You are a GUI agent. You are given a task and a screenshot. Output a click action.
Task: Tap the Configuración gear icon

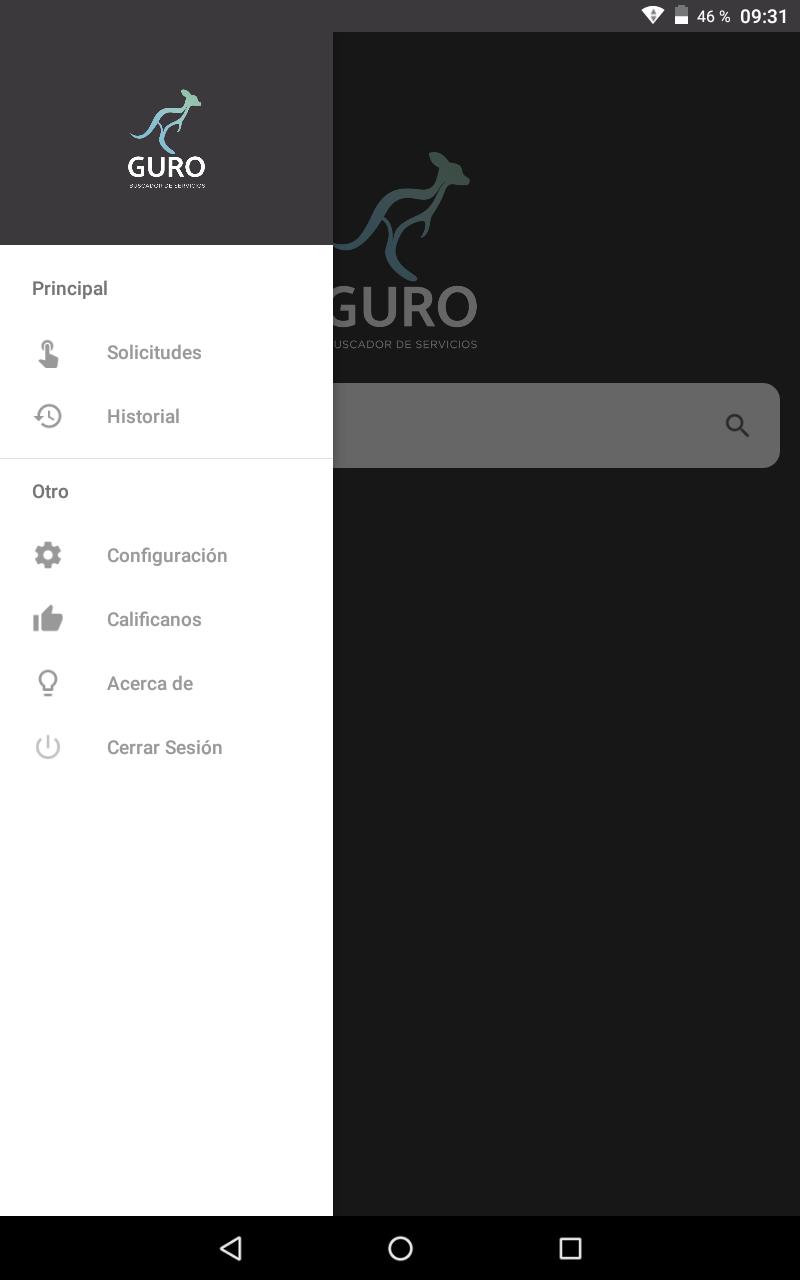pyautogui.click(x=48, y=555)
